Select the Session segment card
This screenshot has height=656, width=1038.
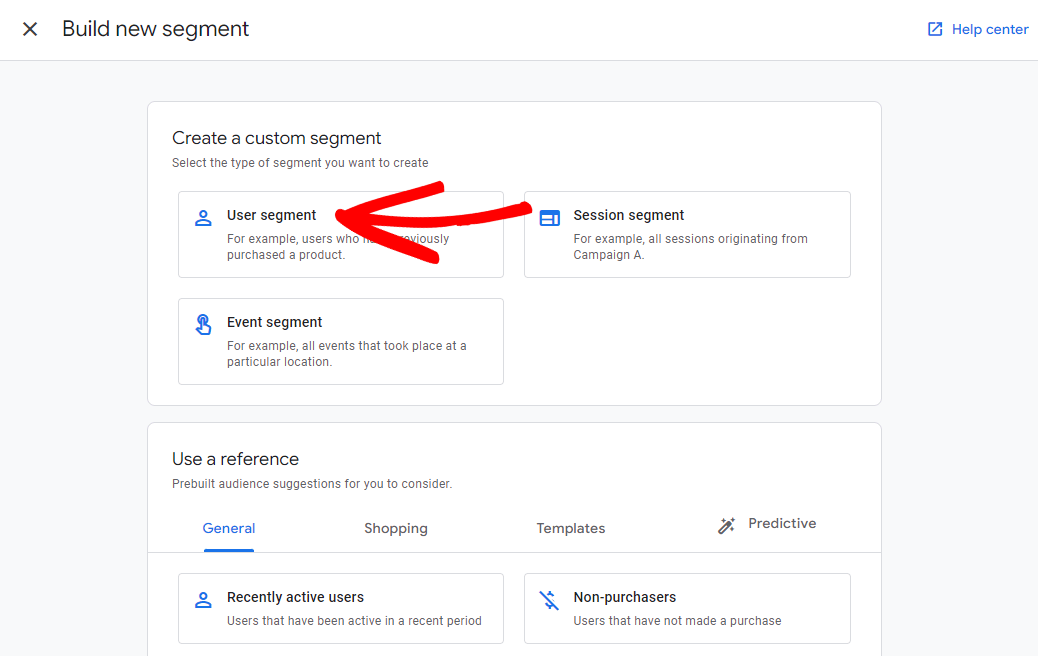(x=687, y=234)
